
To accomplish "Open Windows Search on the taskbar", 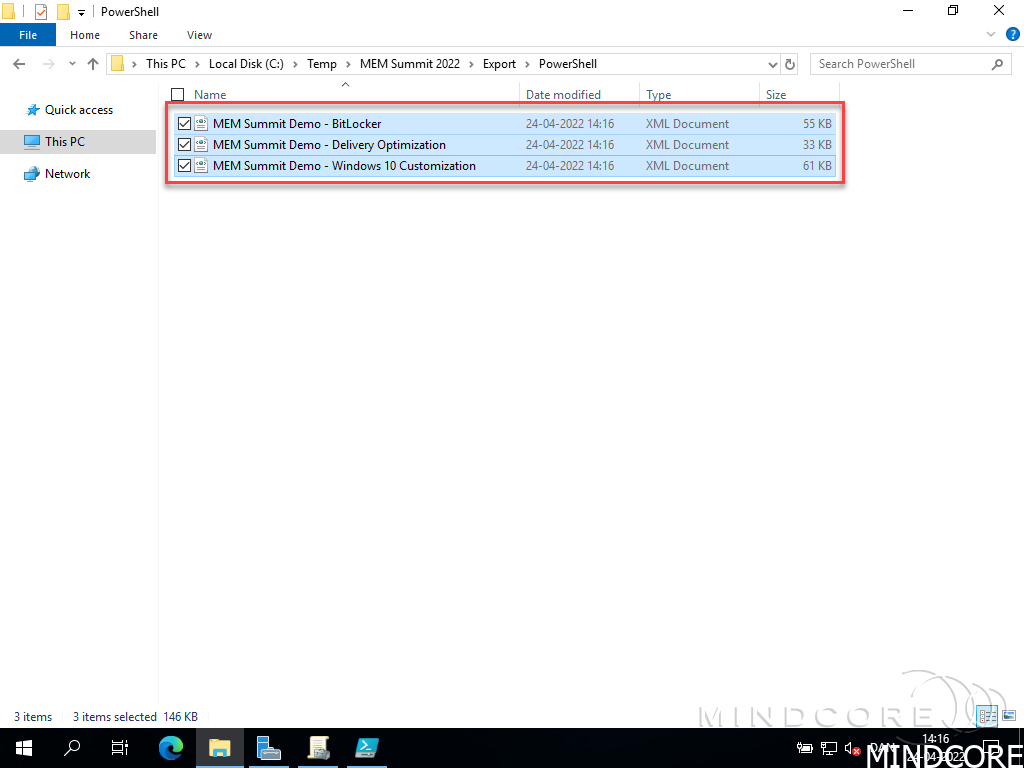I will pos(72,747).
